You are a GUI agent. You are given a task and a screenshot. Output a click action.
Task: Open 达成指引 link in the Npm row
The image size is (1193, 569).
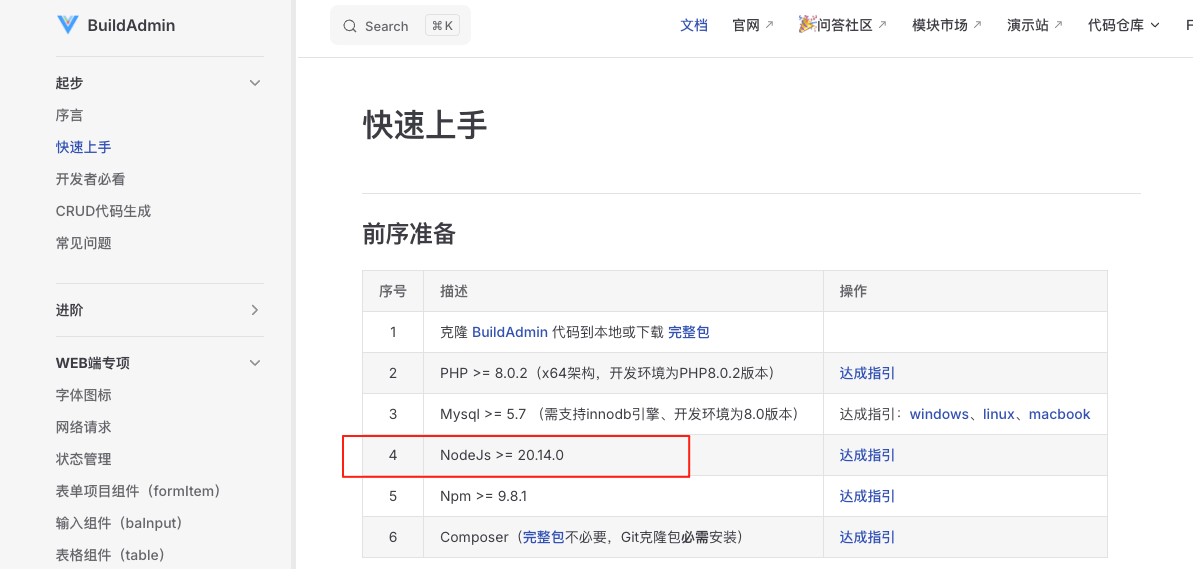[x=867, y=497]
